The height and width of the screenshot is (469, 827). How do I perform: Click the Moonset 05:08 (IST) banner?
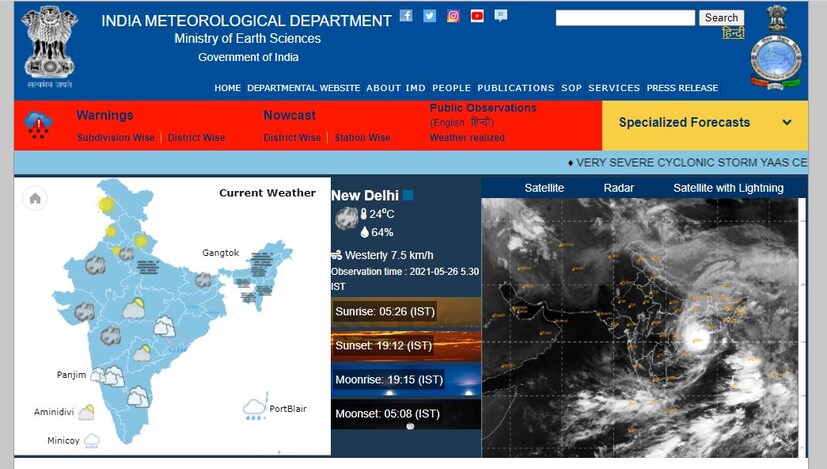(x=406, y=414)
